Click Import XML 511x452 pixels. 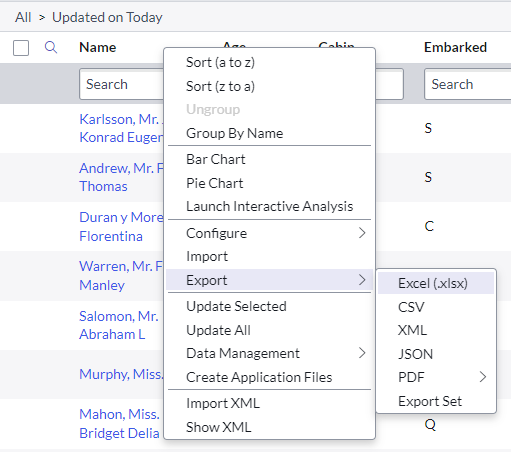(x=269, y=403)
